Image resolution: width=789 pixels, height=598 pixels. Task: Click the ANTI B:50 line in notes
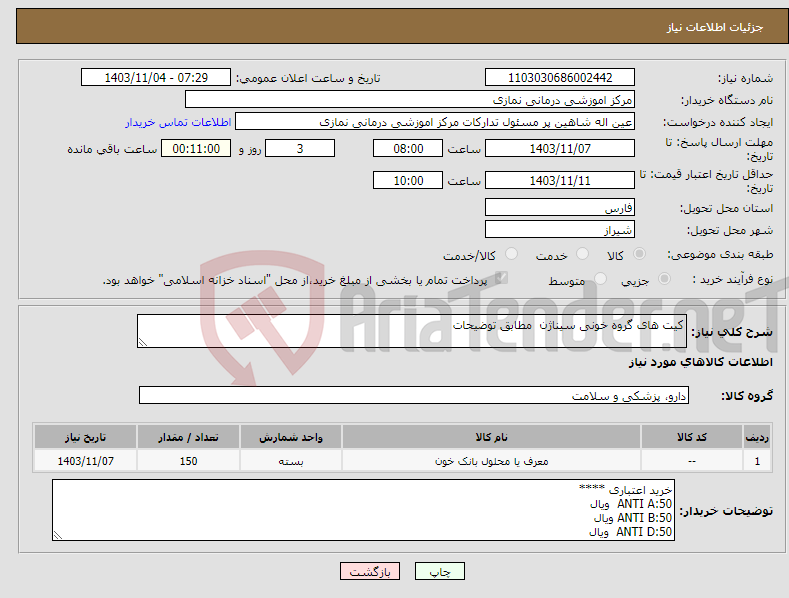[x=633, y=518]
